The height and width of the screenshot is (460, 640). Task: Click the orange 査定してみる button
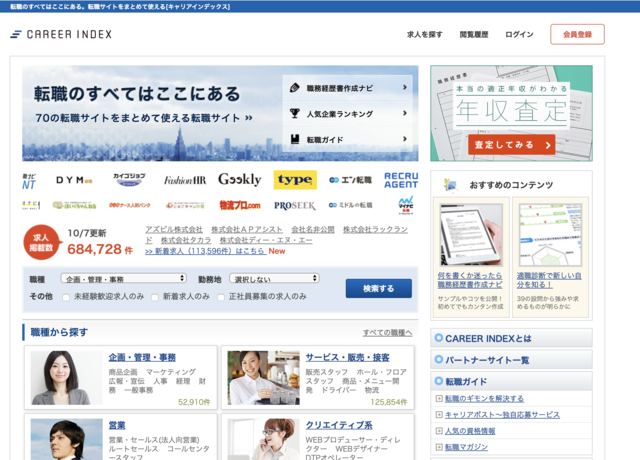512,144
